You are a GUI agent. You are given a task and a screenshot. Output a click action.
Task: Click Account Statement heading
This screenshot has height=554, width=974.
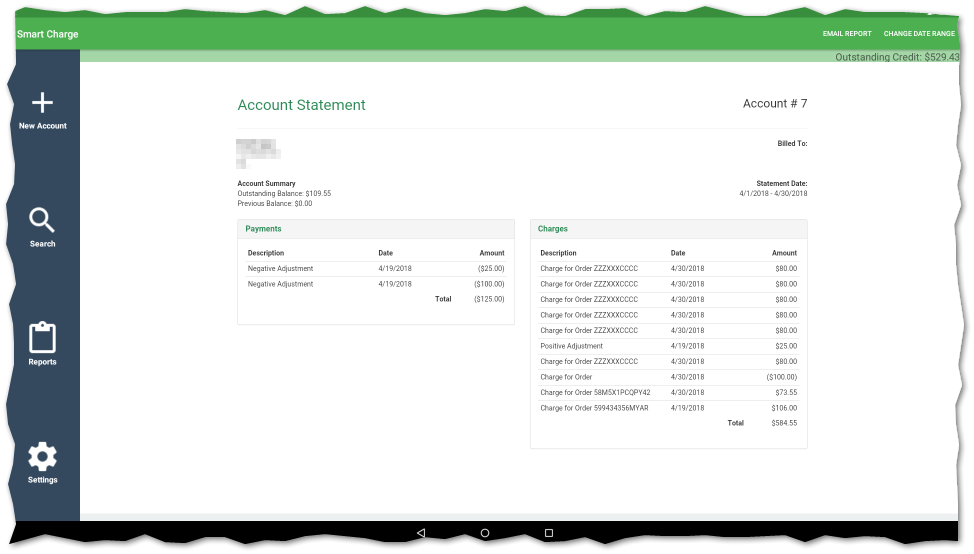[301, 105]
